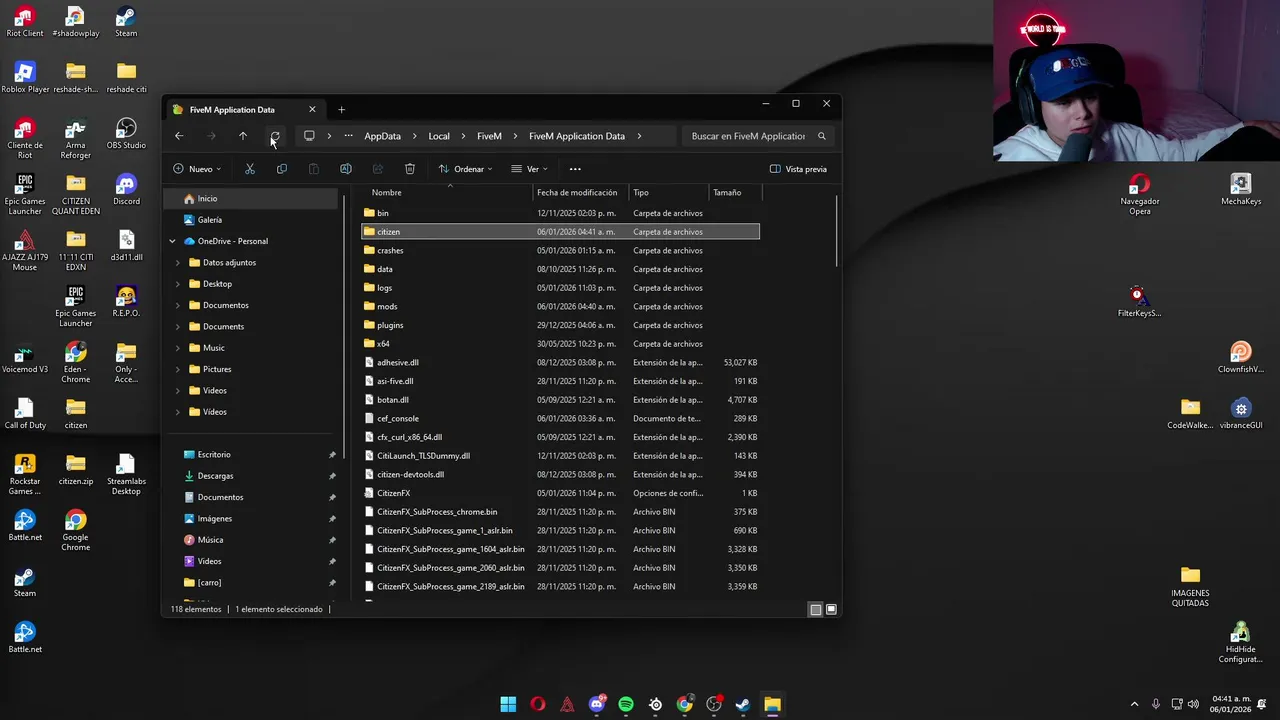Open IMAGENES QUITADAS desktop folder
1280x720 pixels.
tap(1190, 586)
